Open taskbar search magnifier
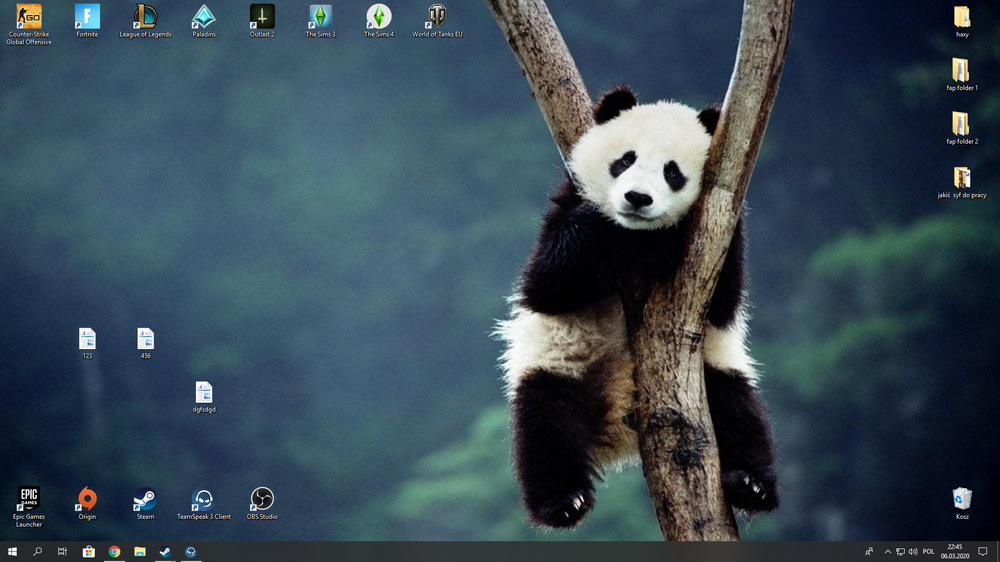 [x=38, y=552]
